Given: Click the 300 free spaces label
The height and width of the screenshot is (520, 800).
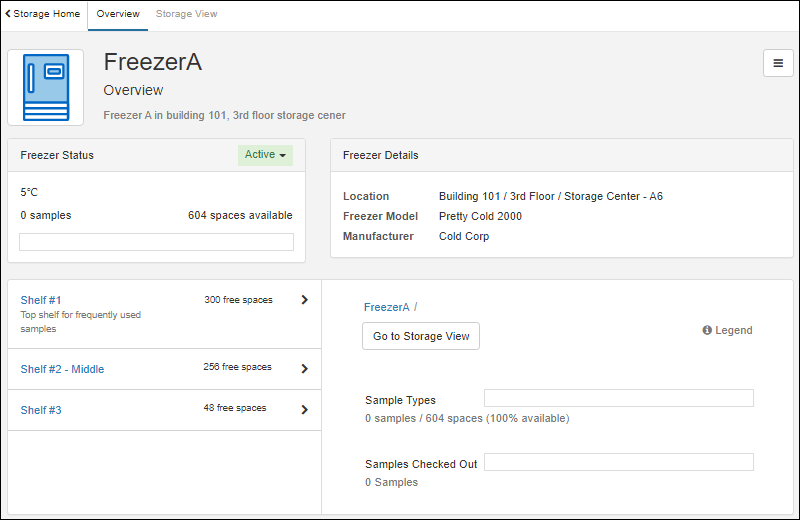Looking at the screenshot, I should point(238,300).
